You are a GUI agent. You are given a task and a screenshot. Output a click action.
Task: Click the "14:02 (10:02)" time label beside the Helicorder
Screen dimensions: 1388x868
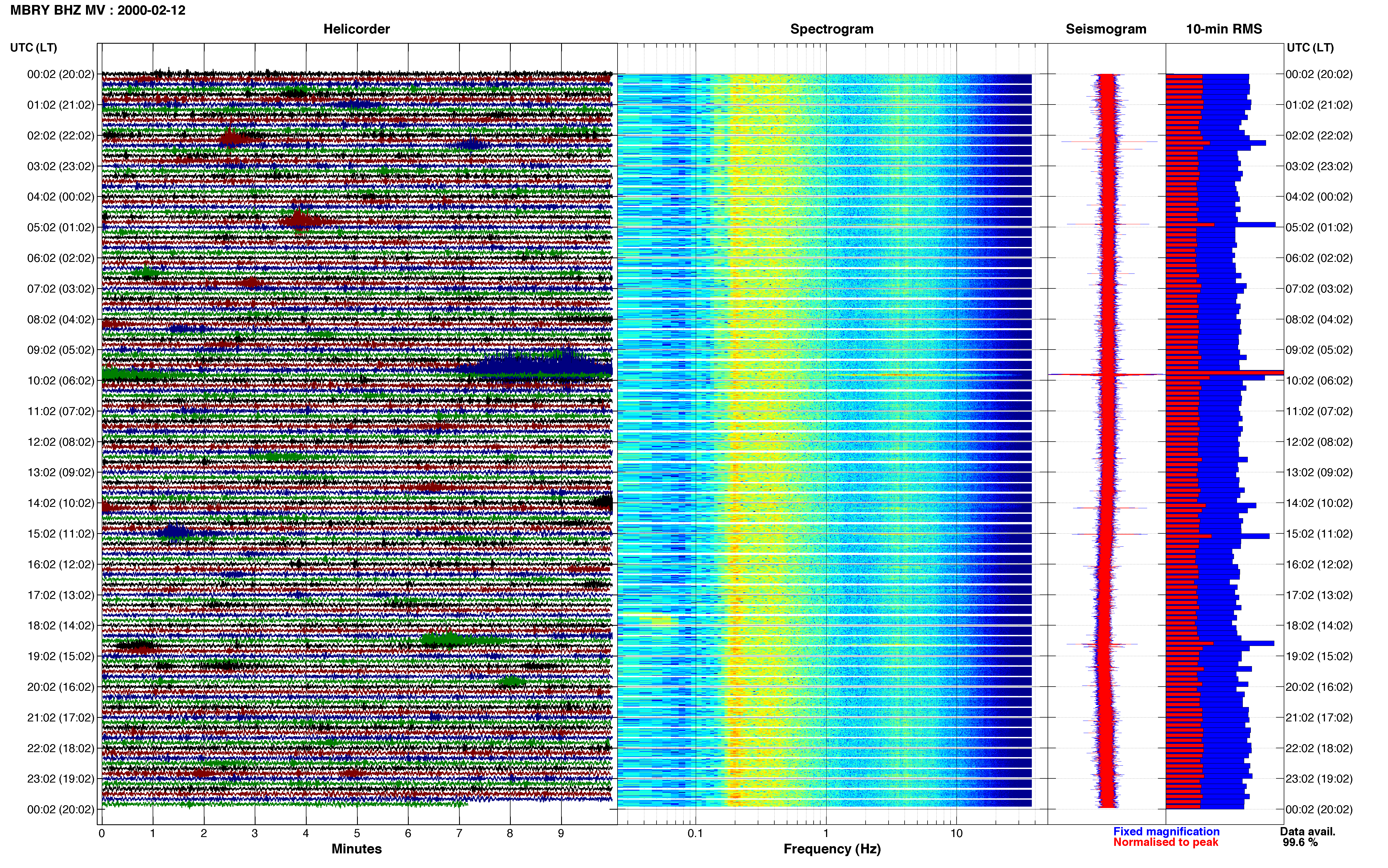click(60, 504)
